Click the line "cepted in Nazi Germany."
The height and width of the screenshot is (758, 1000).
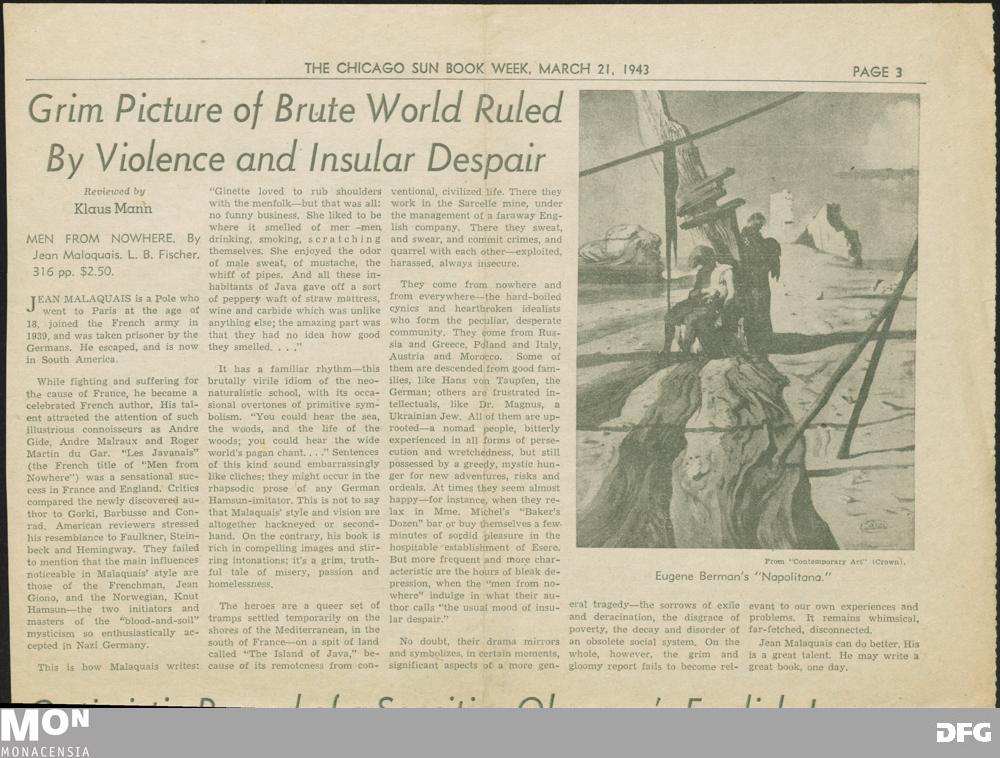(x=88, y=645)
